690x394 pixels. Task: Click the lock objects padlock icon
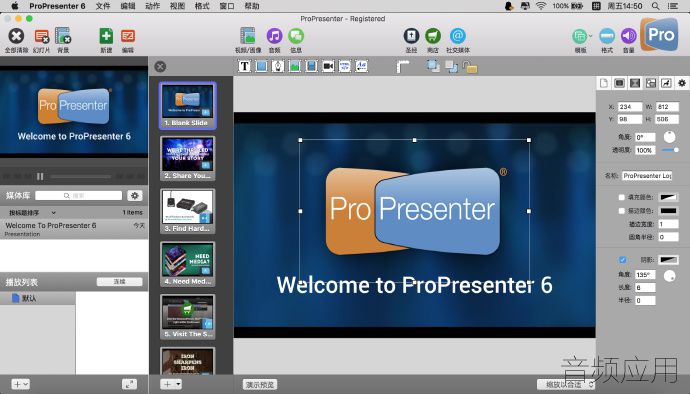click(470, 67)
